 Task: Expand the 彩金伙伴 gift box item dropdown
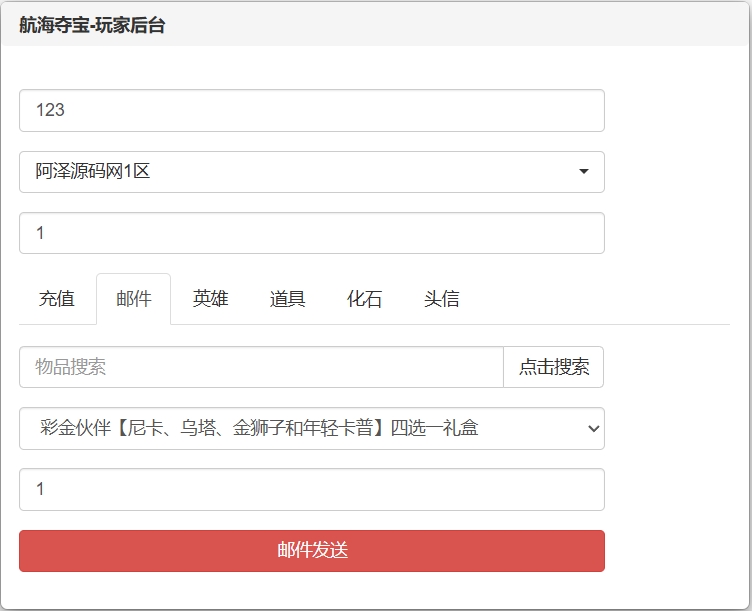coord(311,429)
